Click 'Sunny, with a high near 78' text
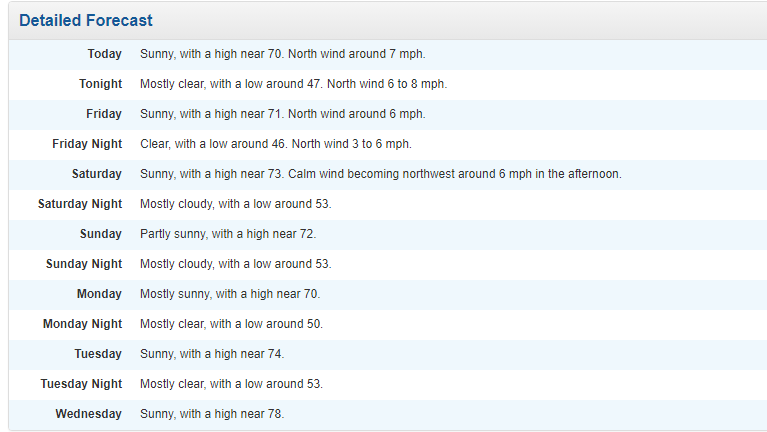Screen dimensions: 767x432 click(212, 414)
